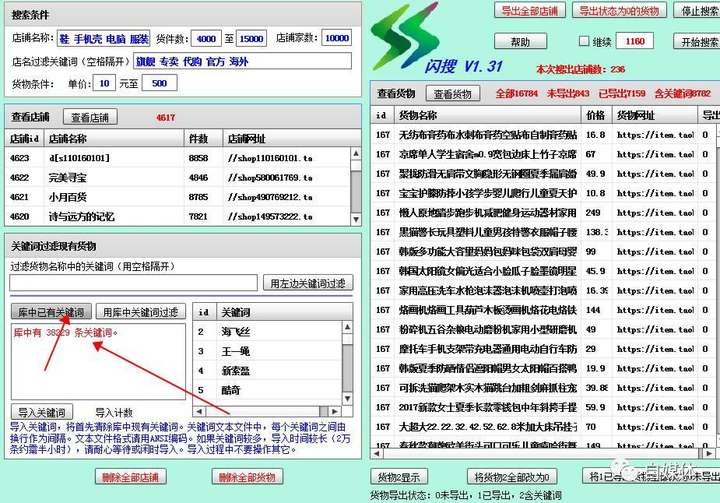Click keyword list horizontal scroll left arrow
720x503 pixels.
pos(199,411)
